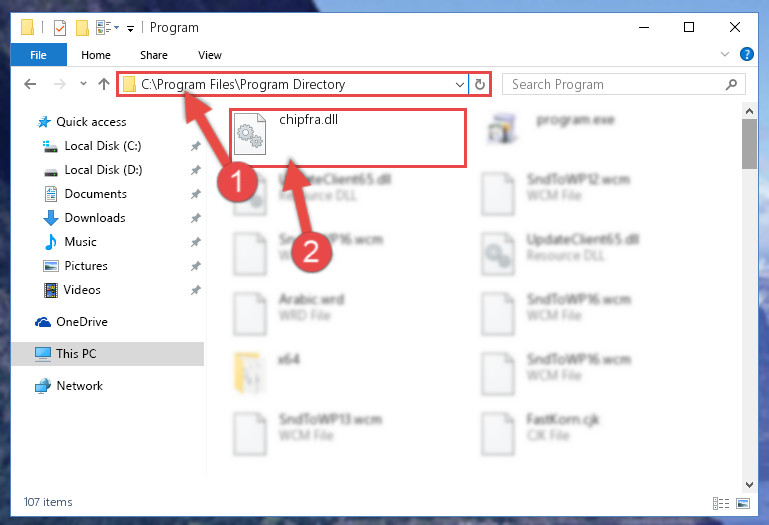Click the vertical scrollbar thumb

coord(749,144)
